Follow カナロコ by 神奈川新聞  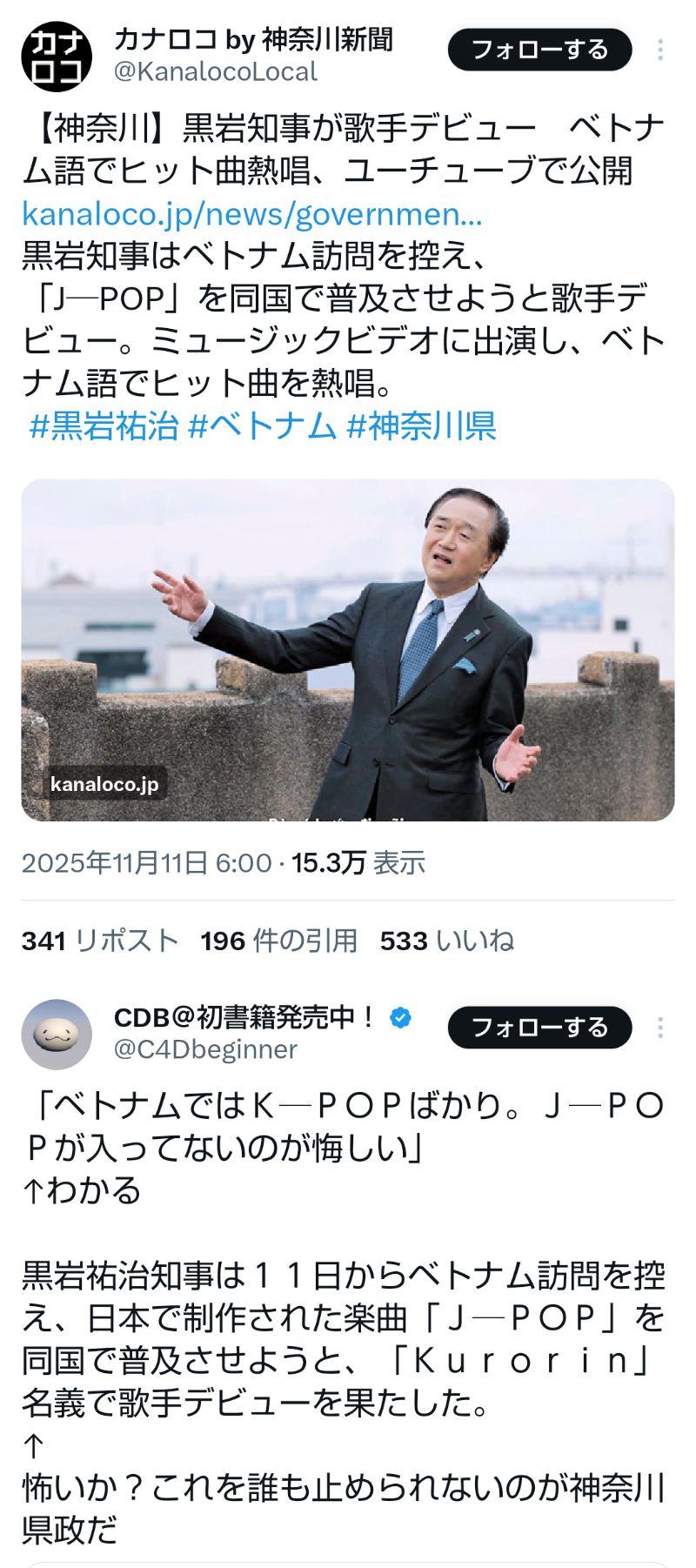point(539,50)
